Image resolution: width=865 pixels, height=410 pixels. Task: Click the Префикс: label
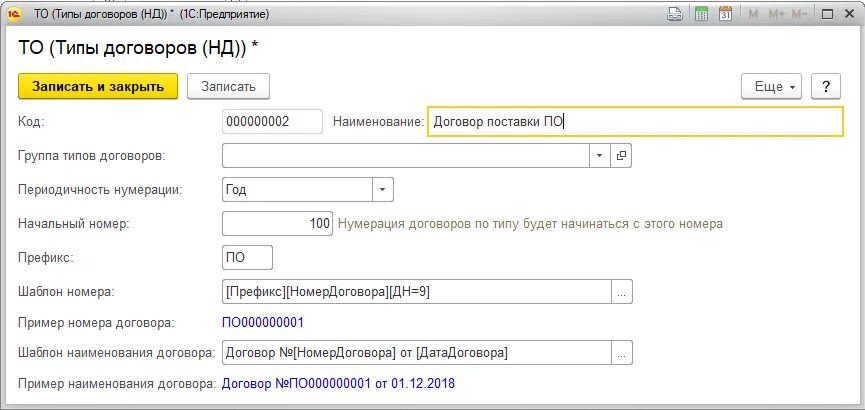click(46, 258)
